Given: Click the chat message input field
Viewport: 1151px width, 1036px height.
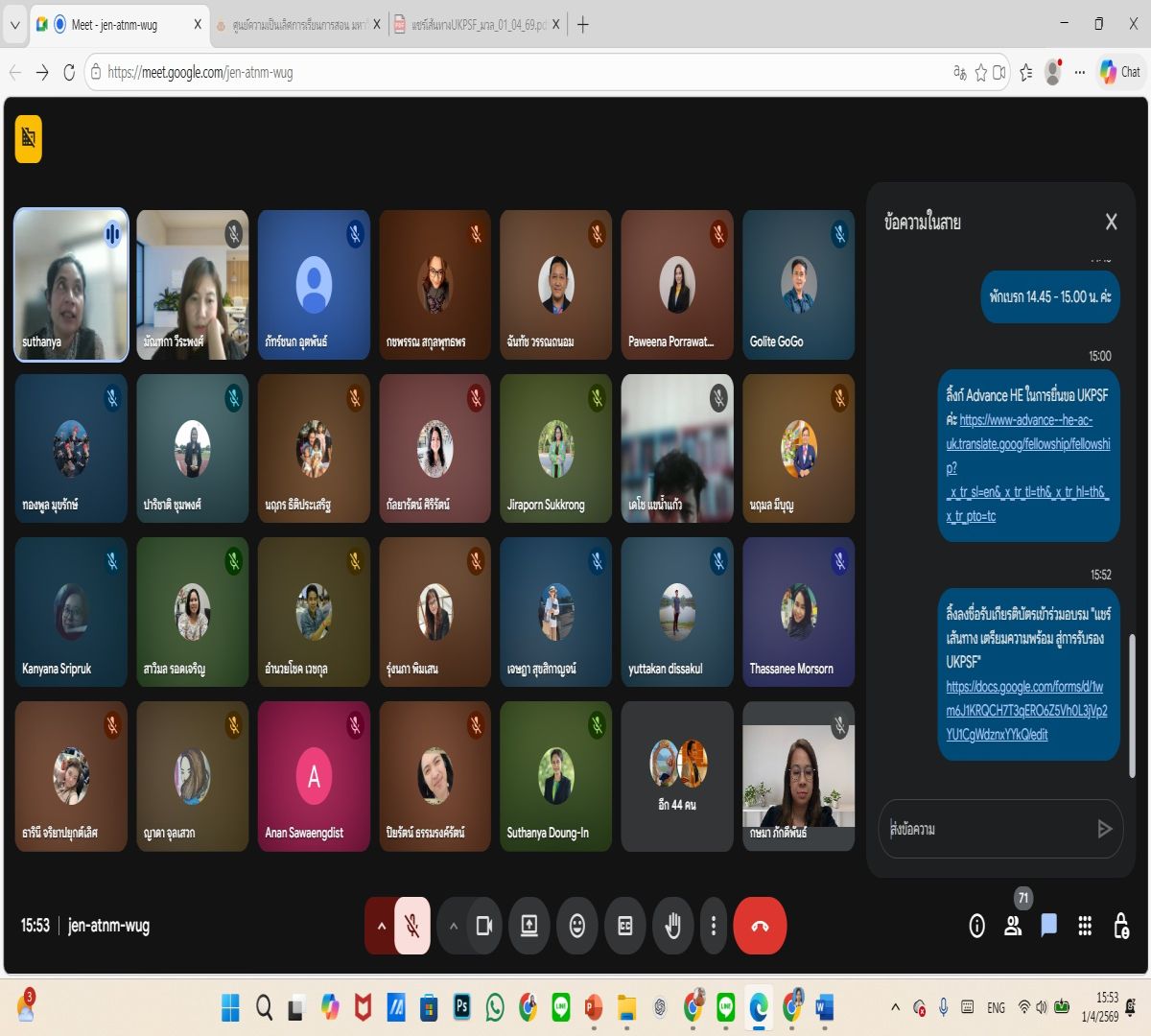Looking at the screenshot, I should point(988,829).
